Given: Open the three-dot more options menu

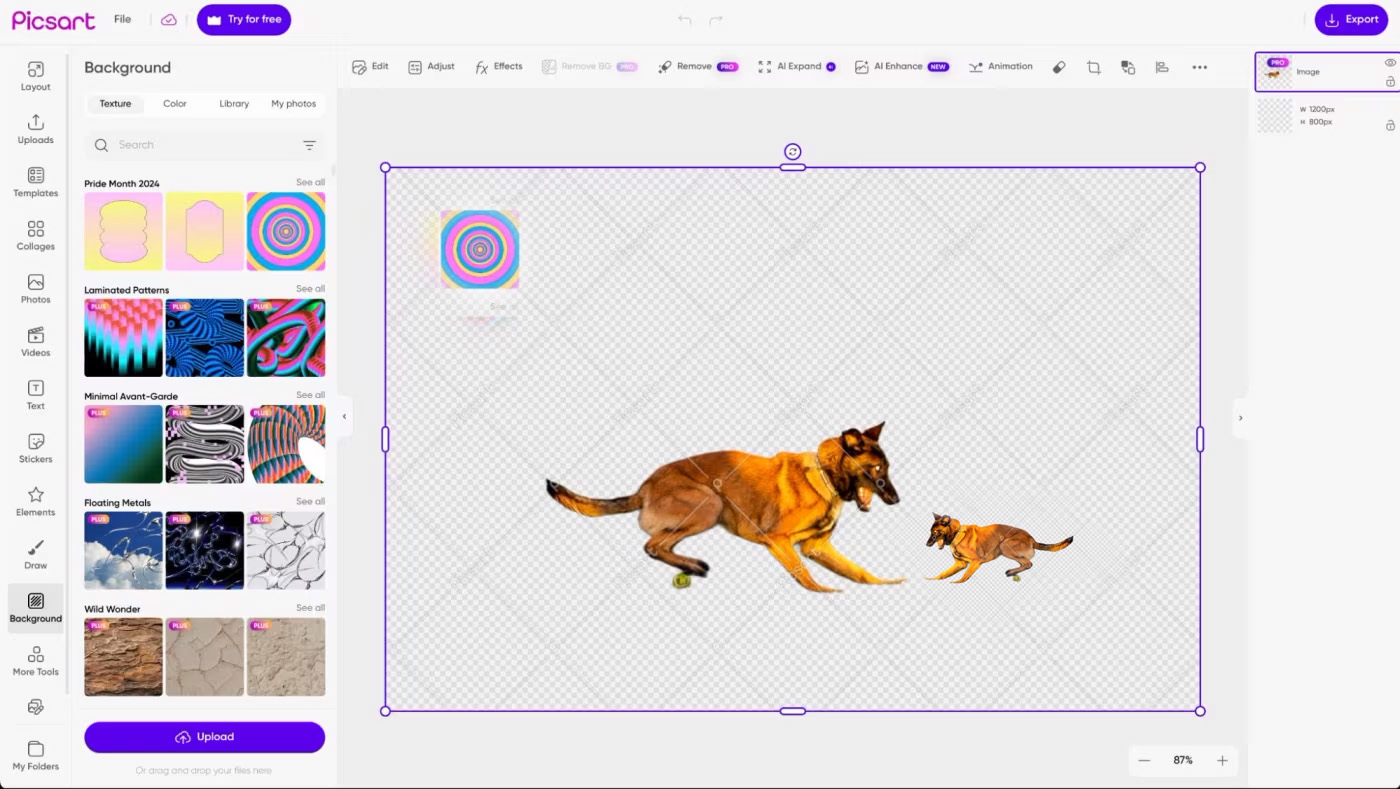Looking at the screenshot, I should tap(1199, 67).
